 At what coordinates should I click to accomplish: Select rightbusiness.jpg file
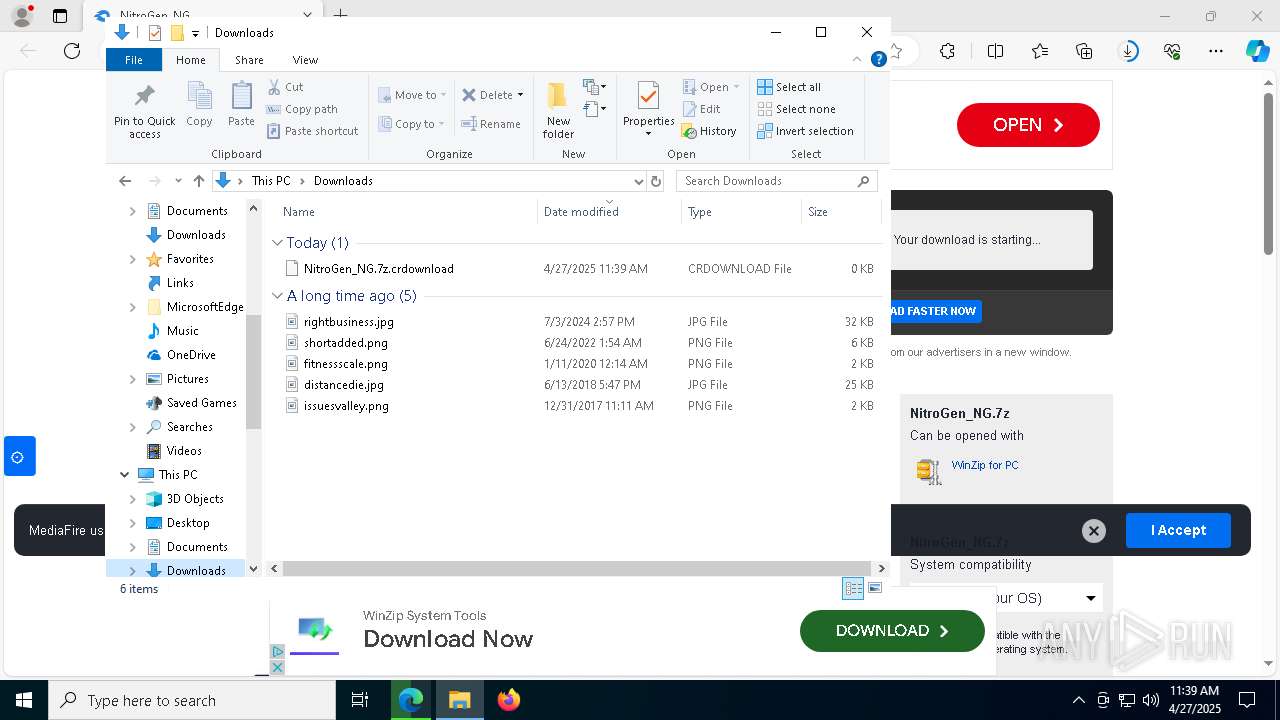(349, 322)
